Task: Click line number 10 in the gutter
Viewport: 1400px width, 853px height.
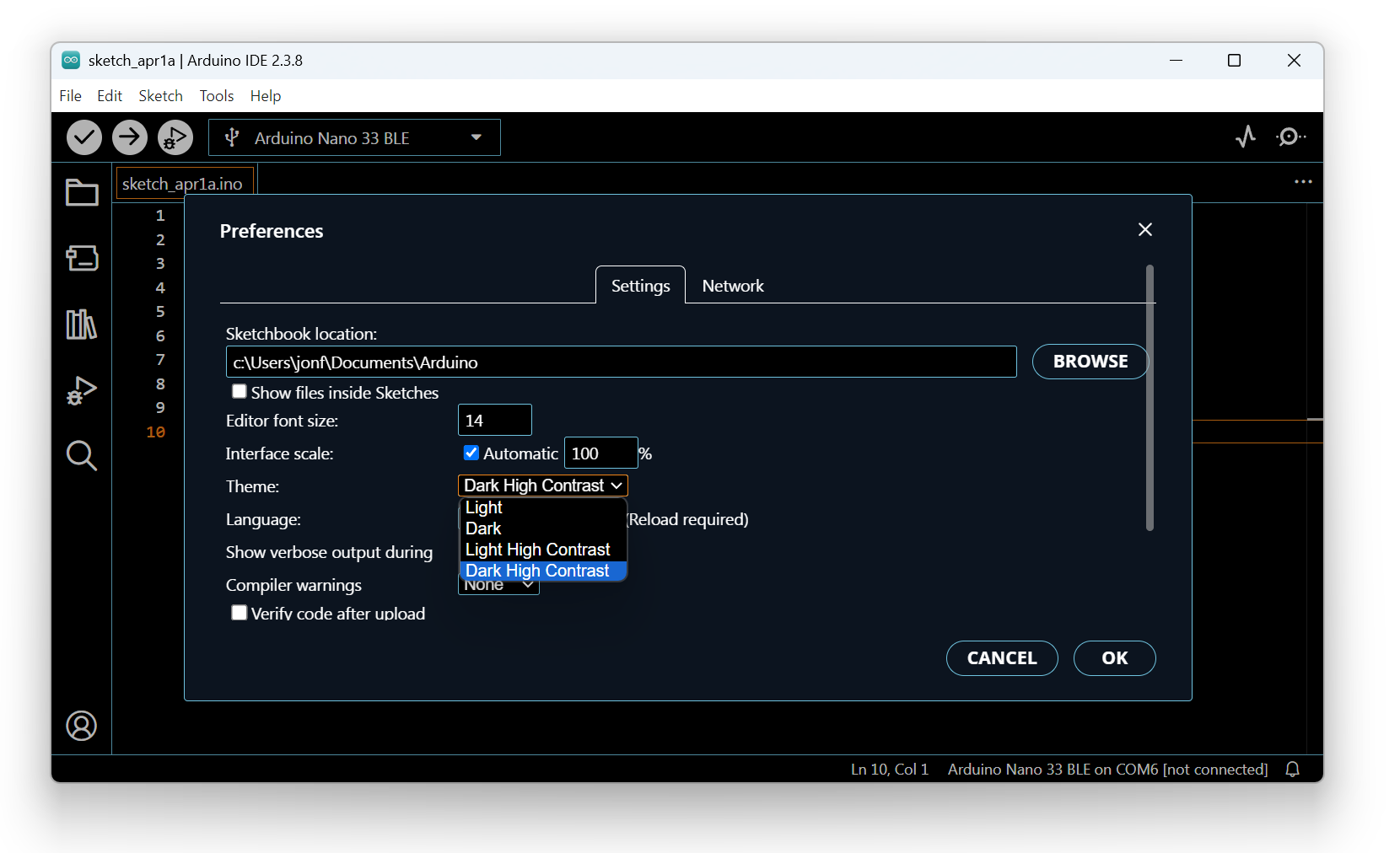Action: pyautogui.click(x=156, y=432)
